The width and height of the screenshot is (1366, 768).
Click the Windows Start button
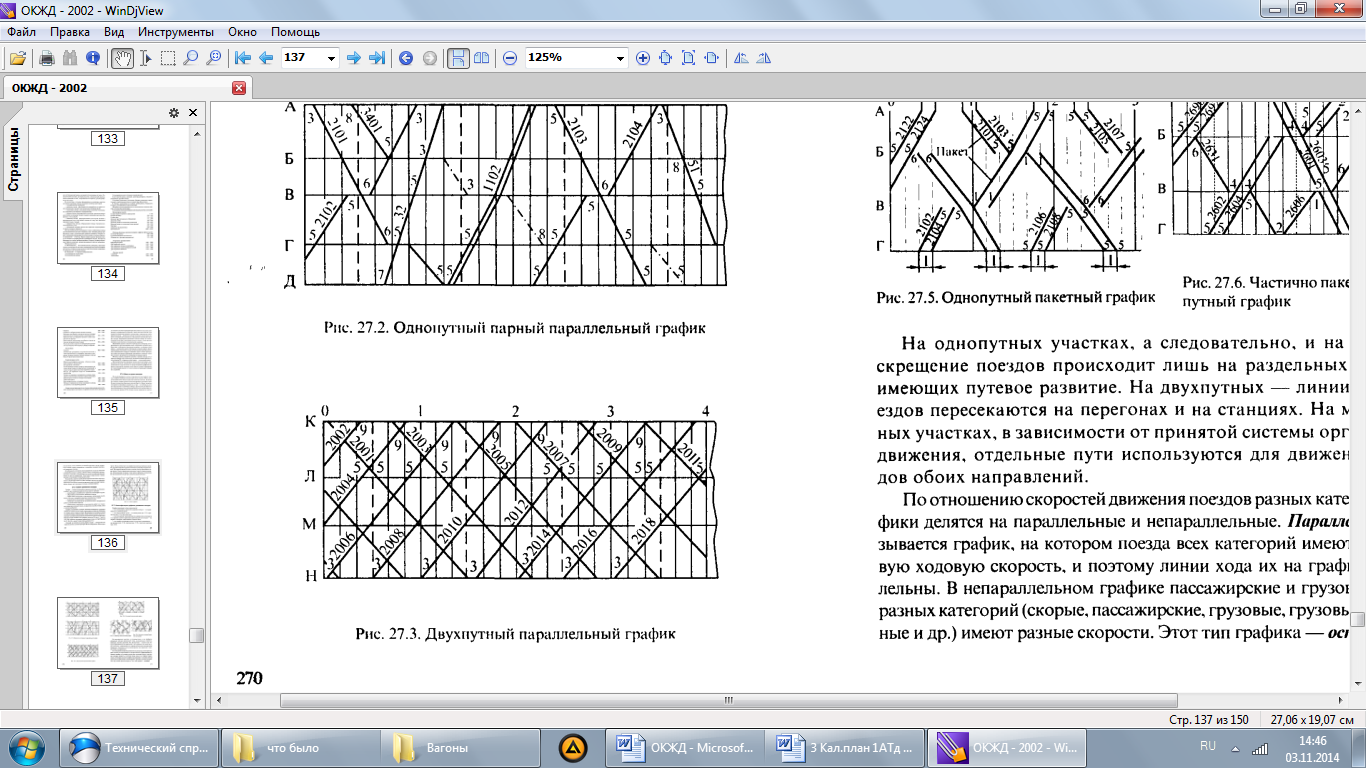27,746
